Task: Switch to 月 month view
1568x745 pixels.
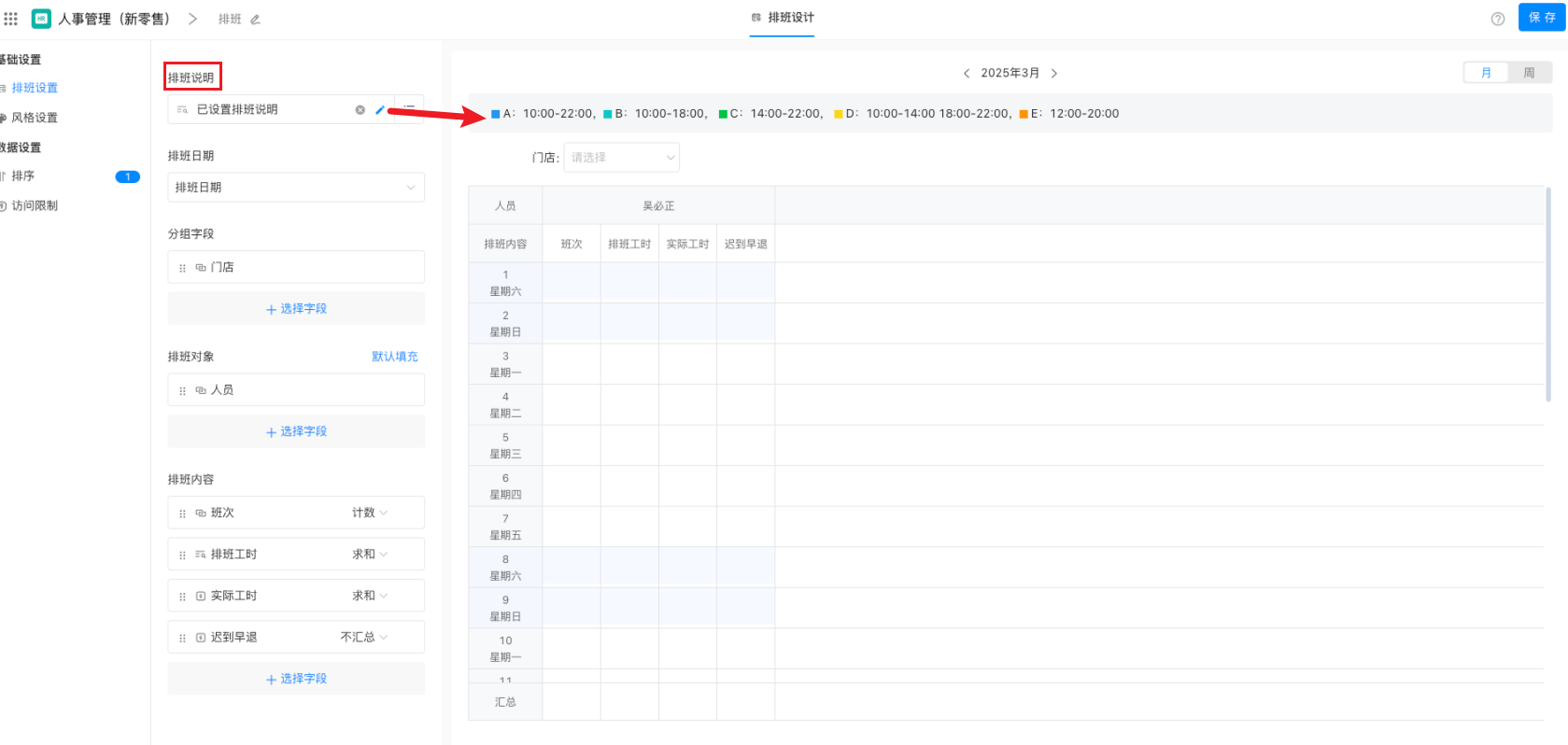Action: [1486, 73]
